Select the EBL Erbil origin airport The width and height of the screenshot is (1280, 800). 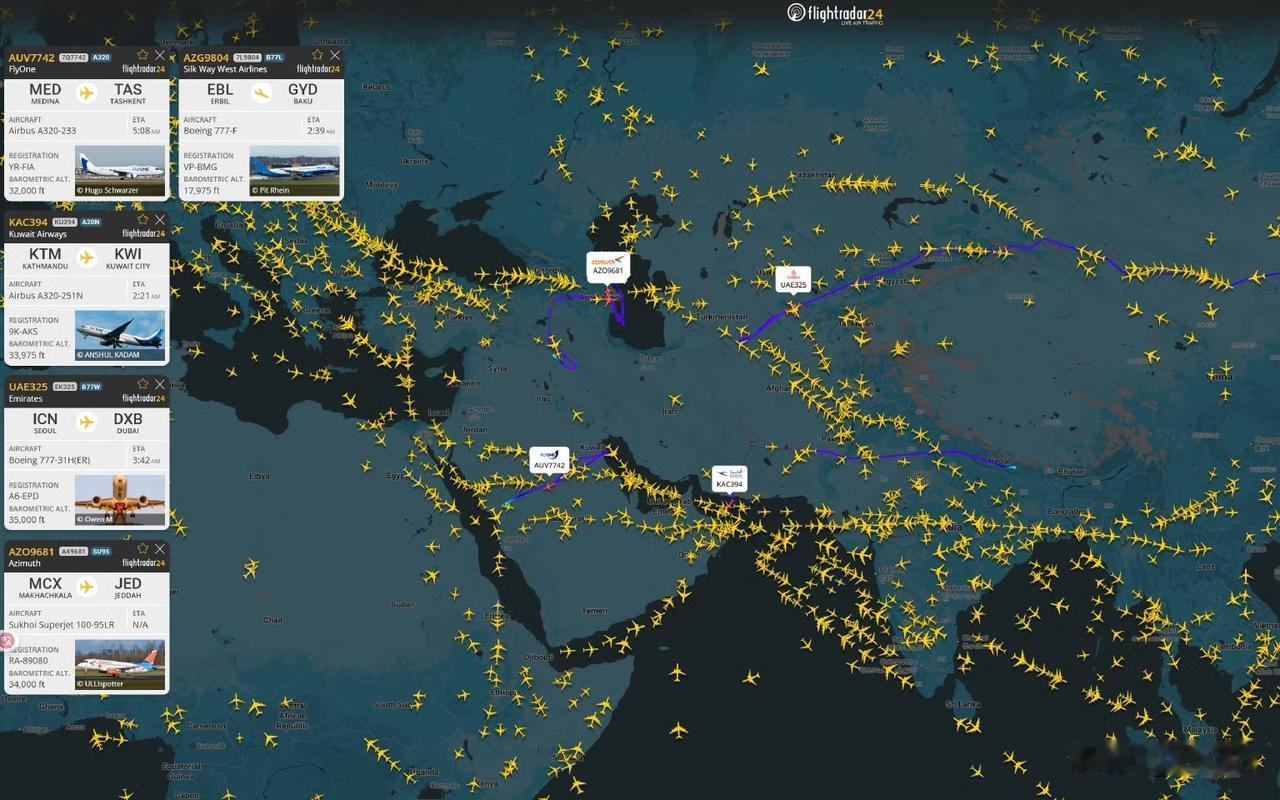[x=220, y=93]
